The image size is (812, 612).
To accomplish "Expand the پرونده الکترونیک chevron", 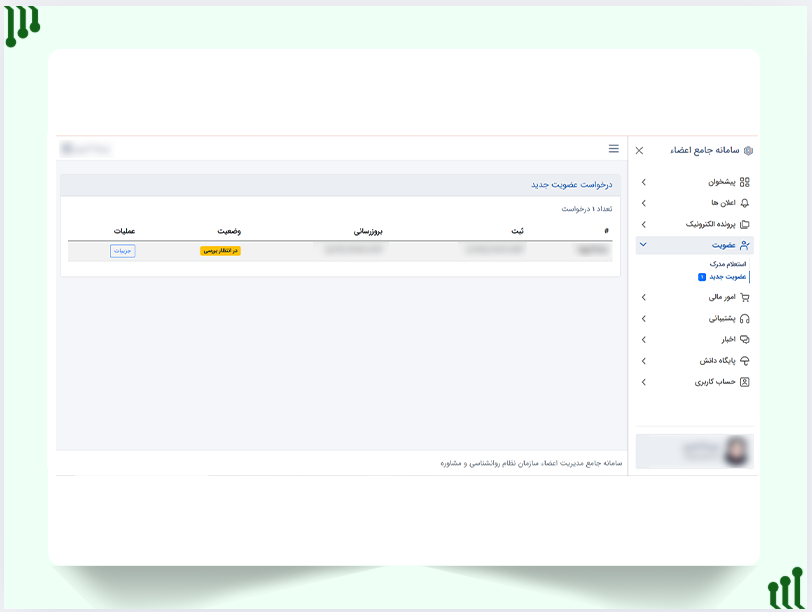I will 644,224.
